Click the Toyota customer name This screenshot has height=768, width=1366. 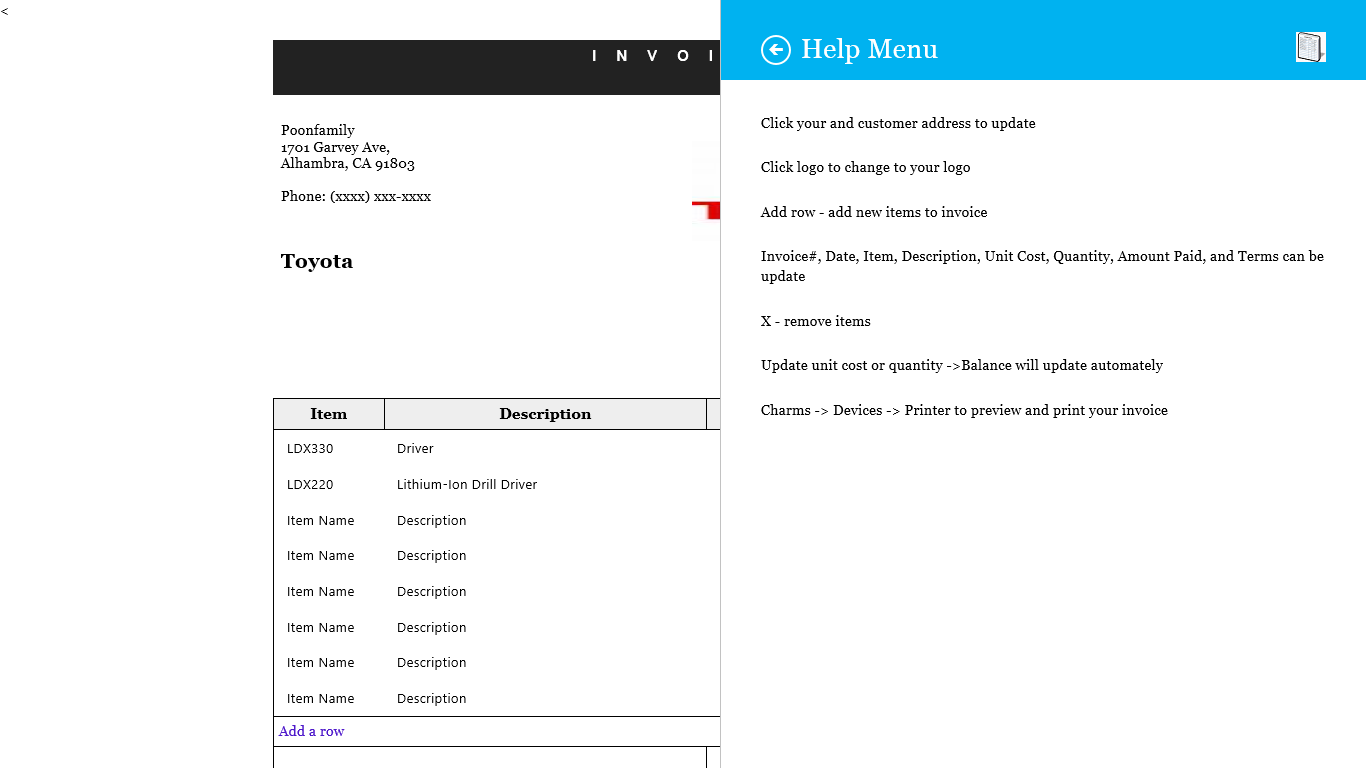click(317, 261)
